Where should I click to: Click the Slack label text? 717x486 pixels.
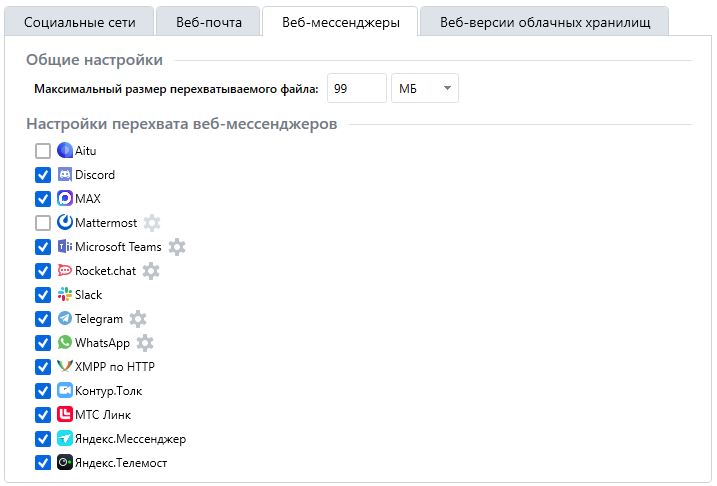coord(88,295)
